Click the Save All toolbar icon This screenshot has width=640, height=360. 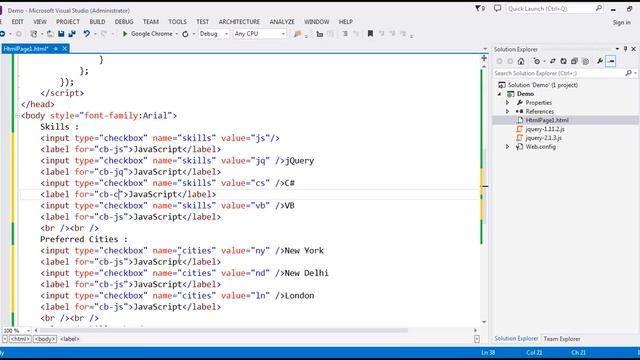(x=72, y=34)
